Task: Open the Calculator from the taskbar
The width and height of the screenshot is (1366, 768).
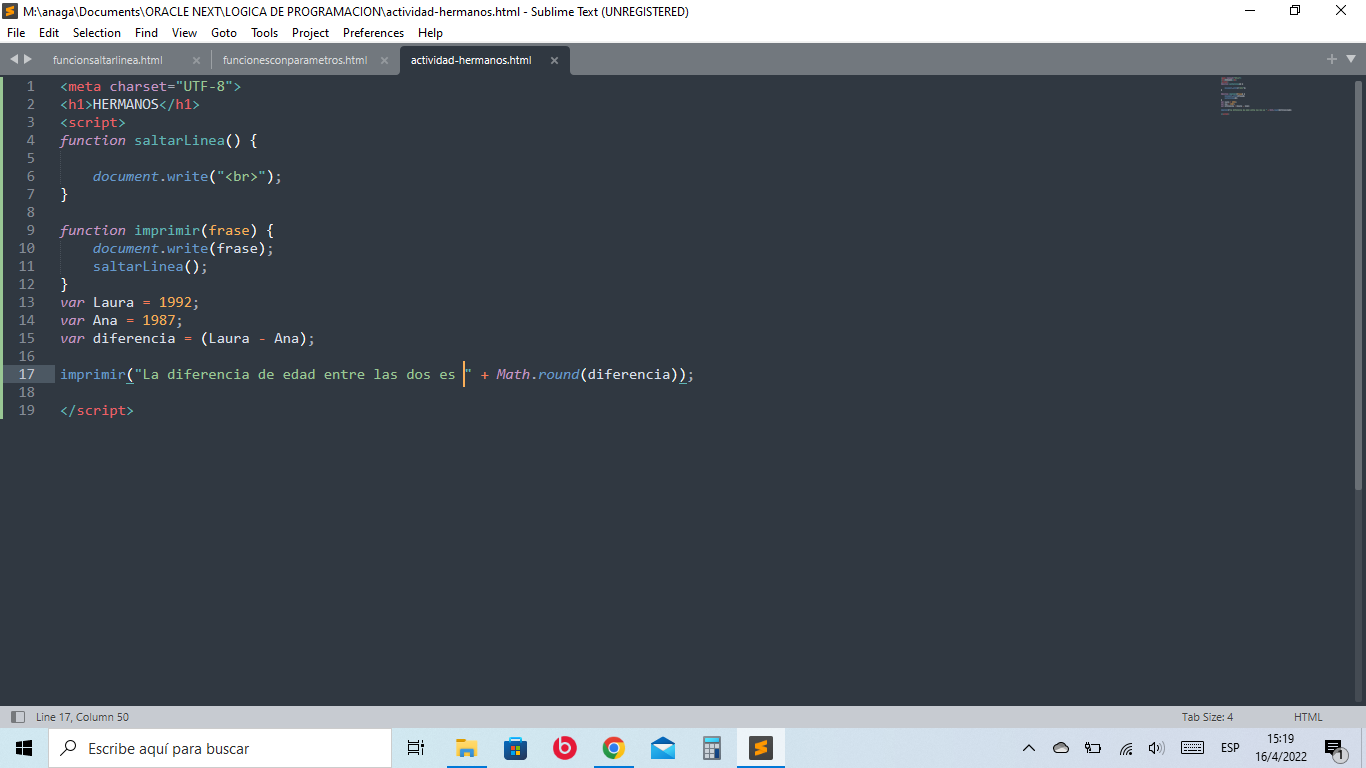Action: [711, 748]
